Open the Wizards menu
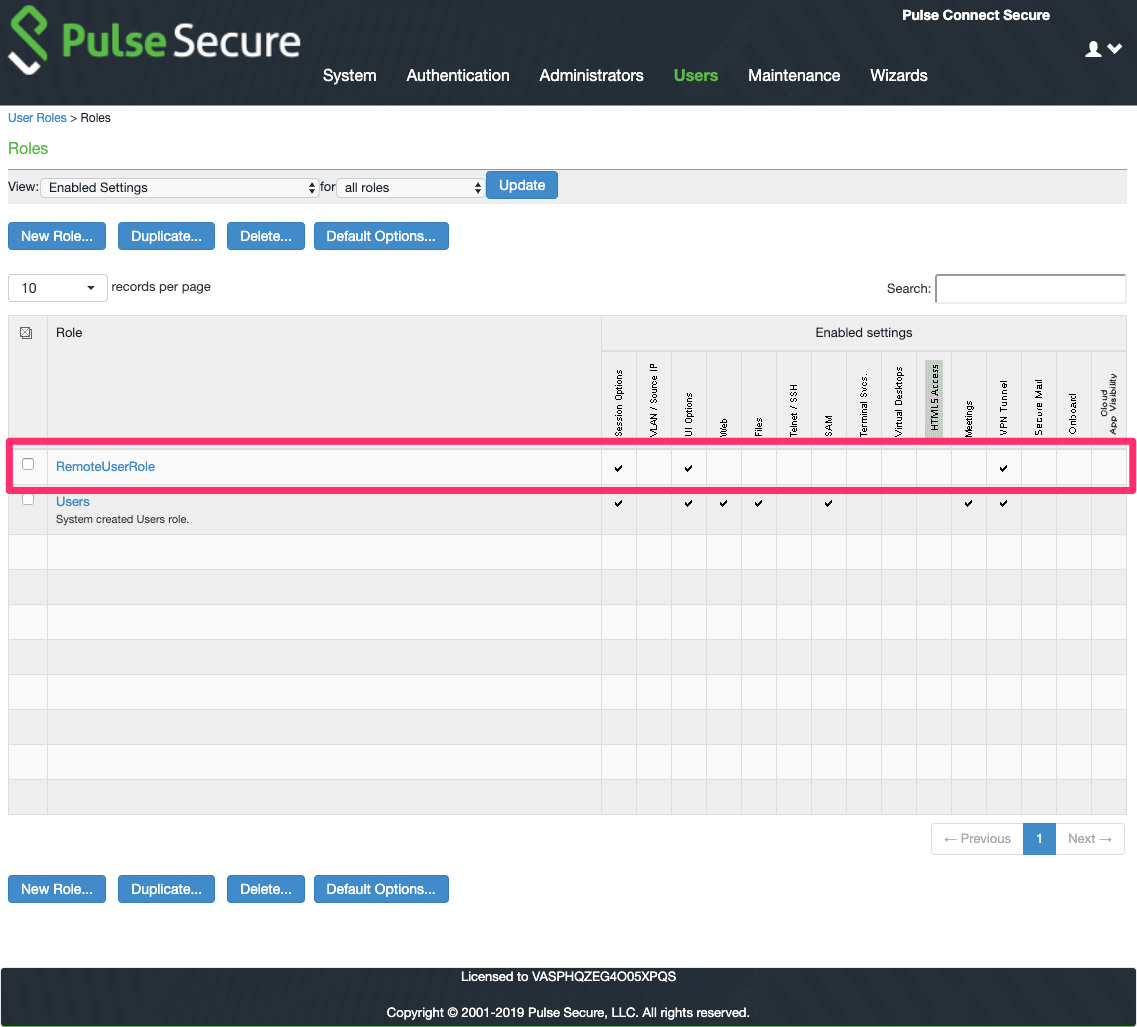The height and width of the screenshot is (1027, 1137). coord(898,75)
